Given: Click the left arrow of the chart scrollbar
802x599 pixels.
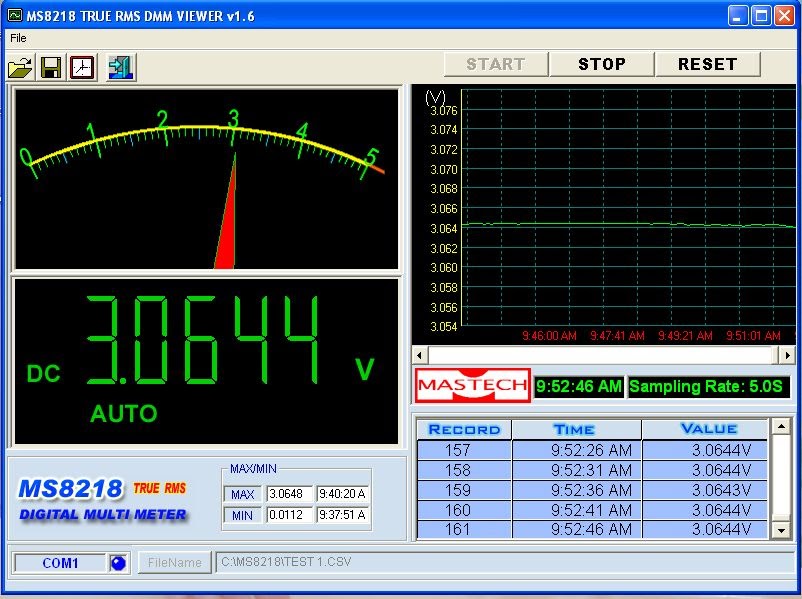Looking at the screenshot, I should click(419, 355).
